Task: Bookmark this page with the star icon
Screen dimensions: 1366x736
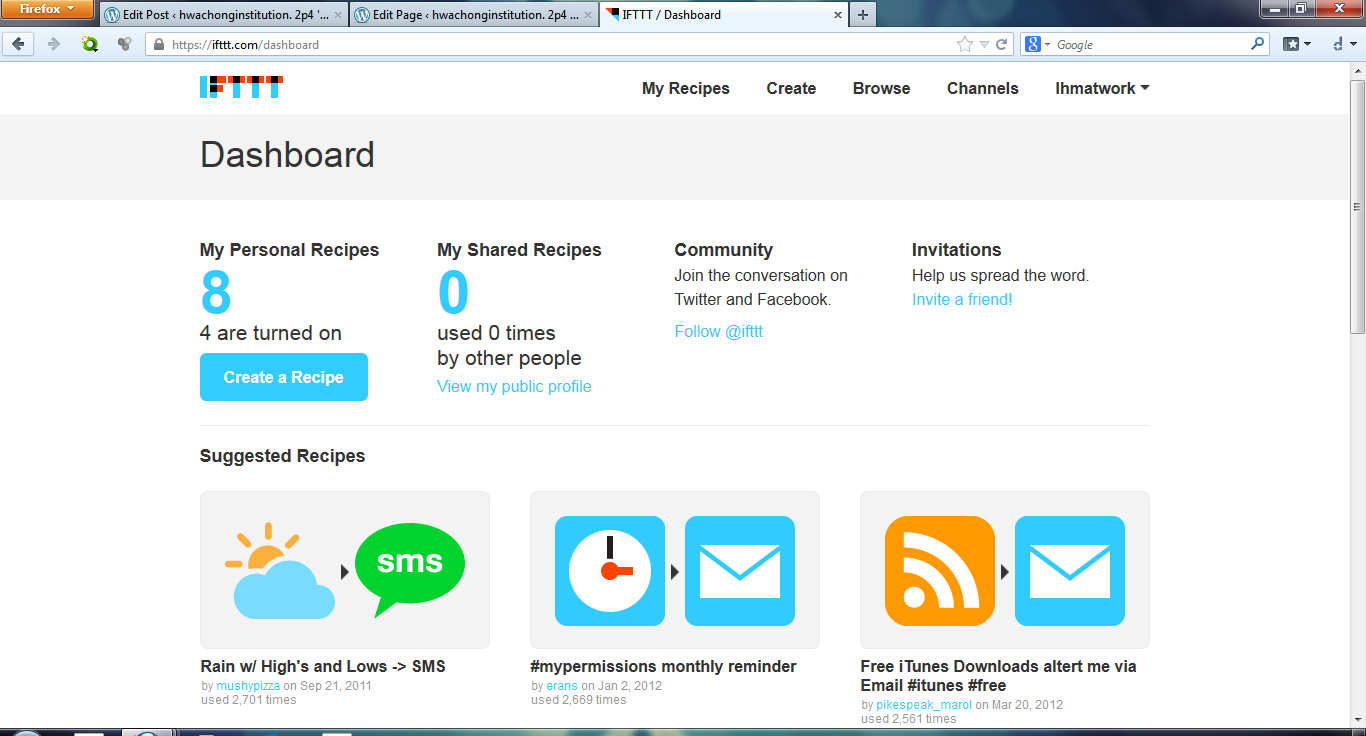Action: (964, 44)
